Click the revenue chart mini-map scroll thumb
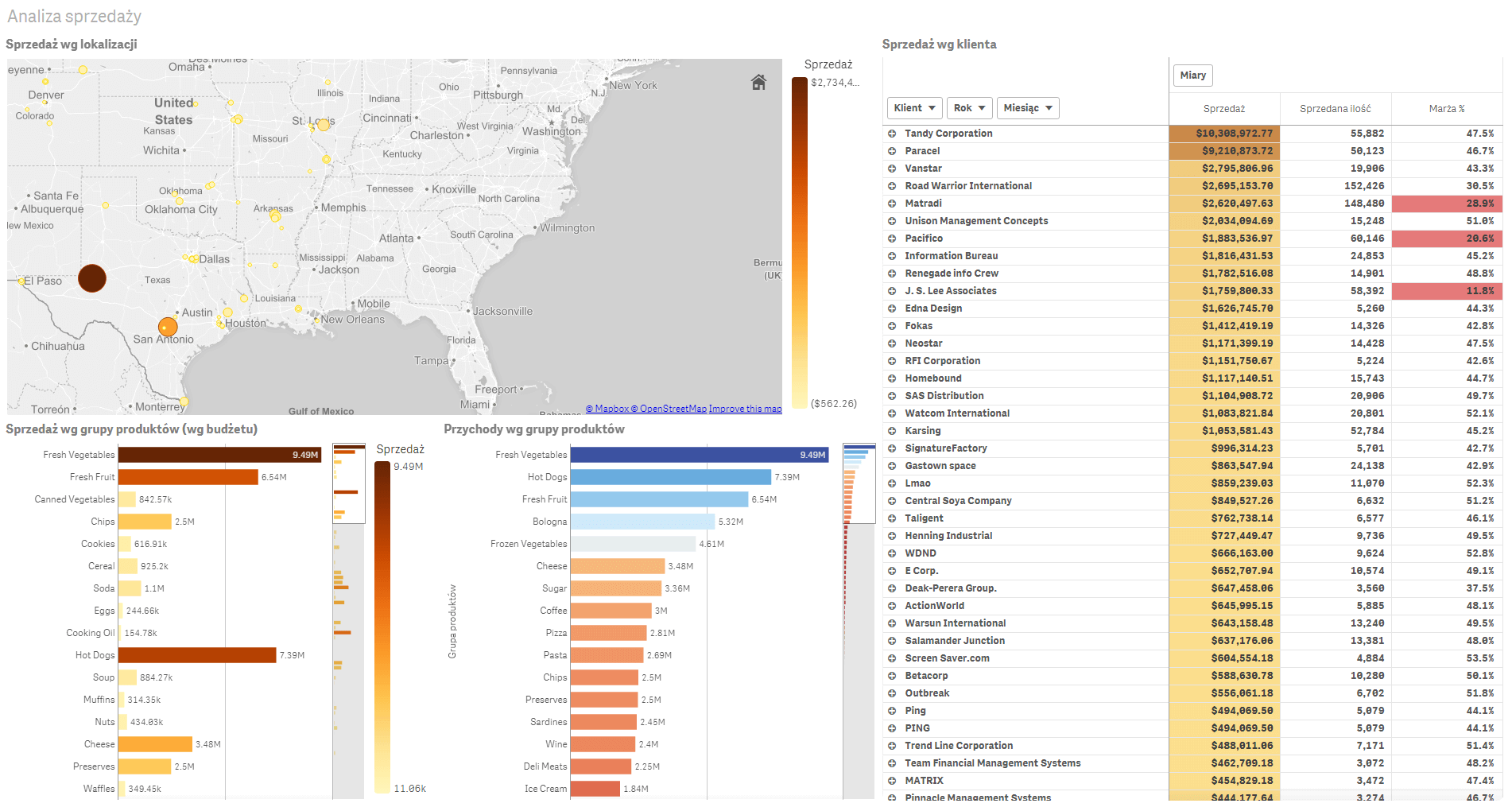1512x811 pixels. pyautogui.click(x=859, y=483)
